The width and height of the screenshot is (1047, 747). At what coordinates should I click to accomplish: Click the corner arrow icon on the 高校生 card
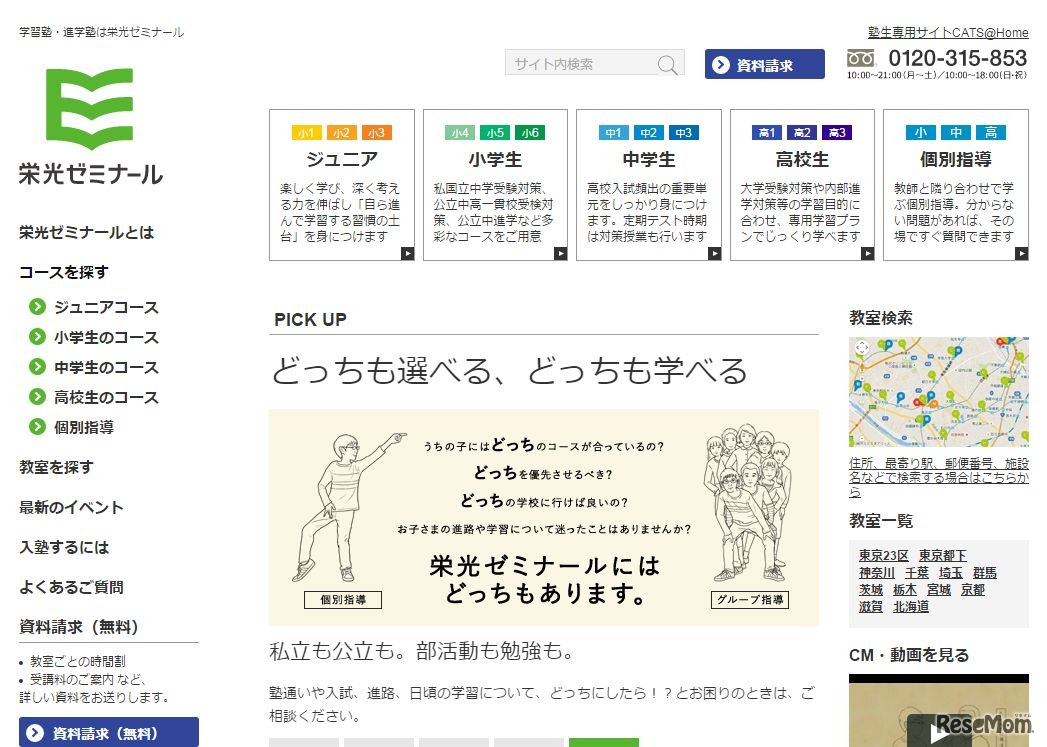point(867,253)
